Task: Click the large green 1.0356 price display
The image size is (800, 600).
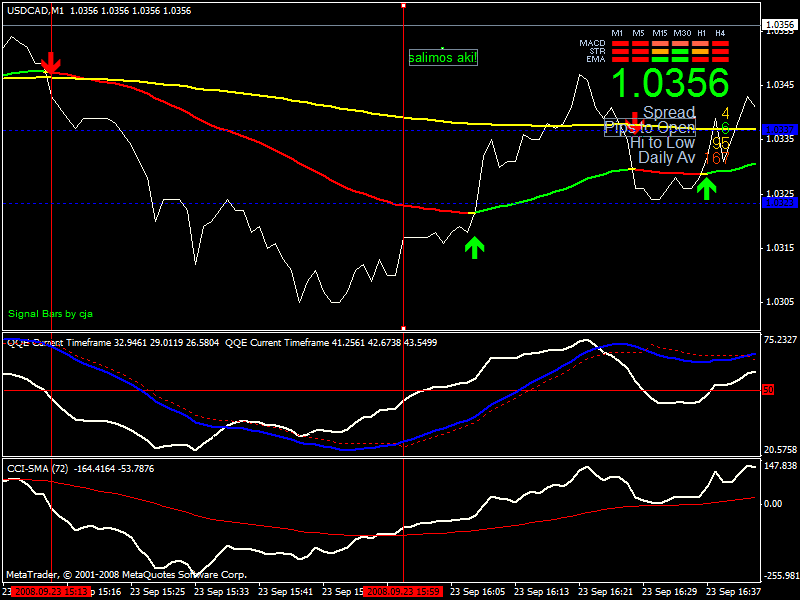Action: 670,84
